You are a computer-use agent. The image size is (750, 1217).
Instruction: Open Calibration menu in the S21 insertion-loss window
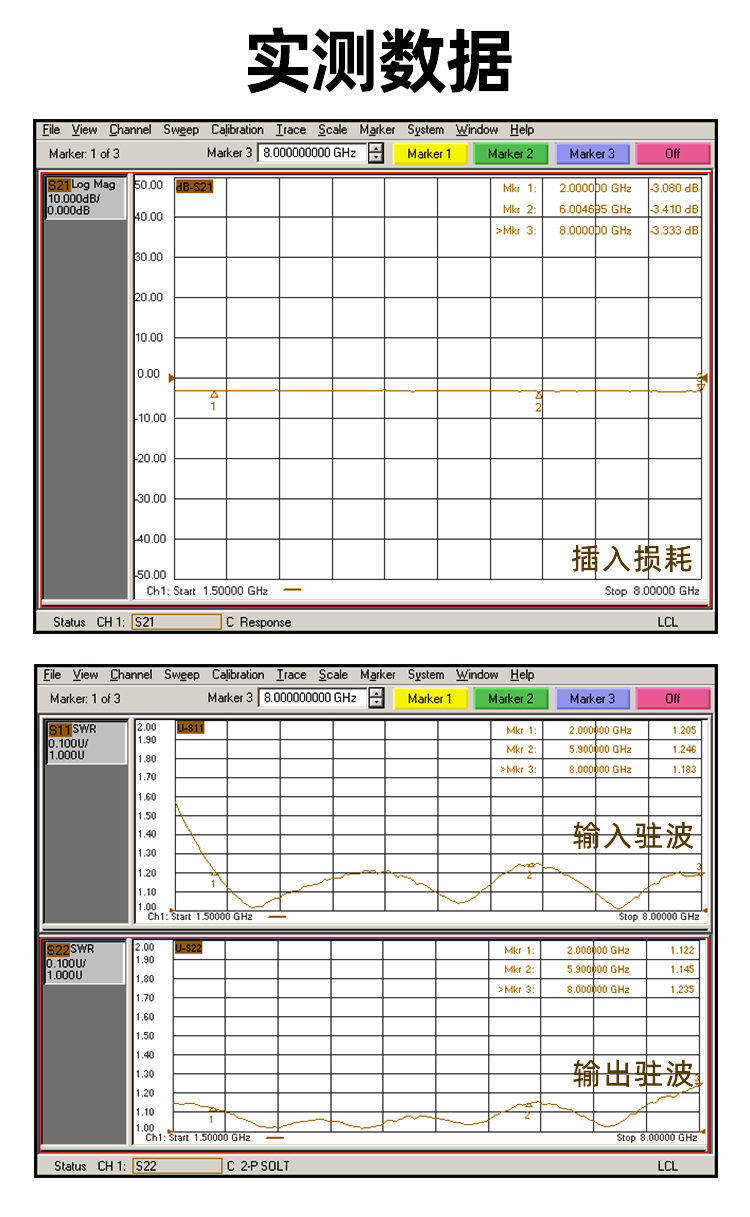pos(237,130)
